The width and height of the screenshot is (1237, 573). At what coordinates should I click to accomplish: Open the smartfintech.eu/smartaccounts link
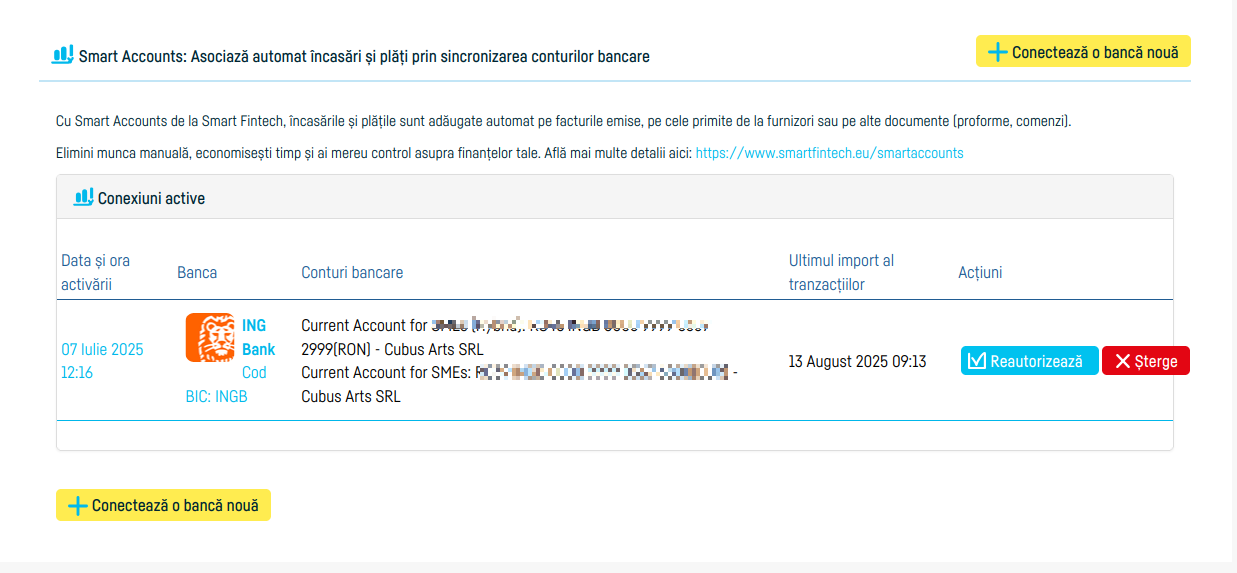tap(829, 153)
